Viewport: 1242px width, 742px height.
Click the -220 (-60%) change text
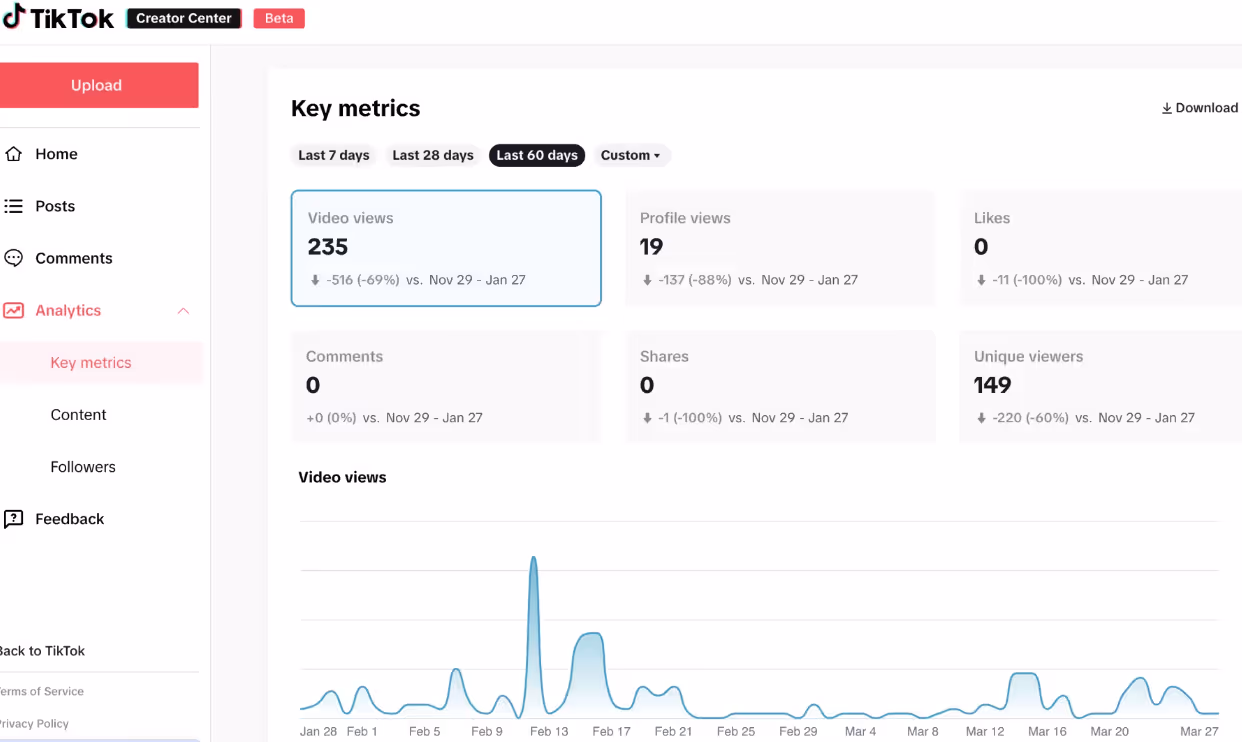point(1029,418)
